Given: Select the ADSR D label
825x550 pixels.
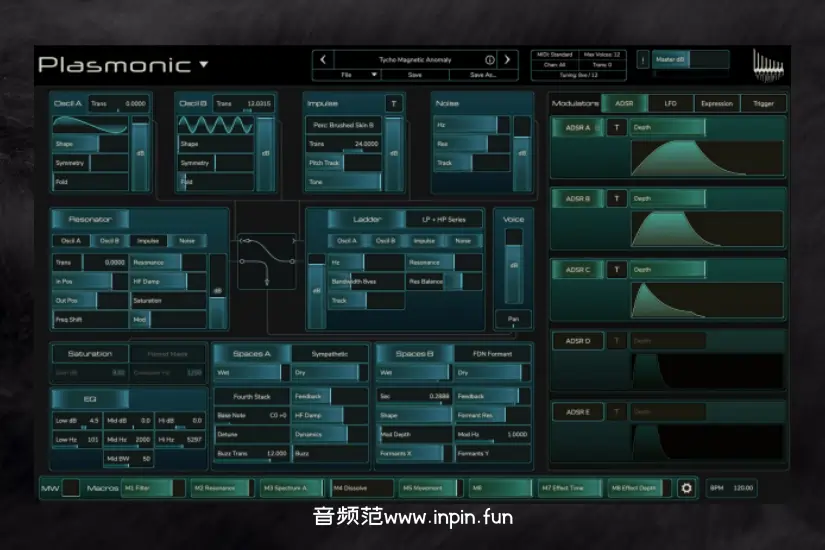Looking at the screenshot, I should tap(578, 341).
